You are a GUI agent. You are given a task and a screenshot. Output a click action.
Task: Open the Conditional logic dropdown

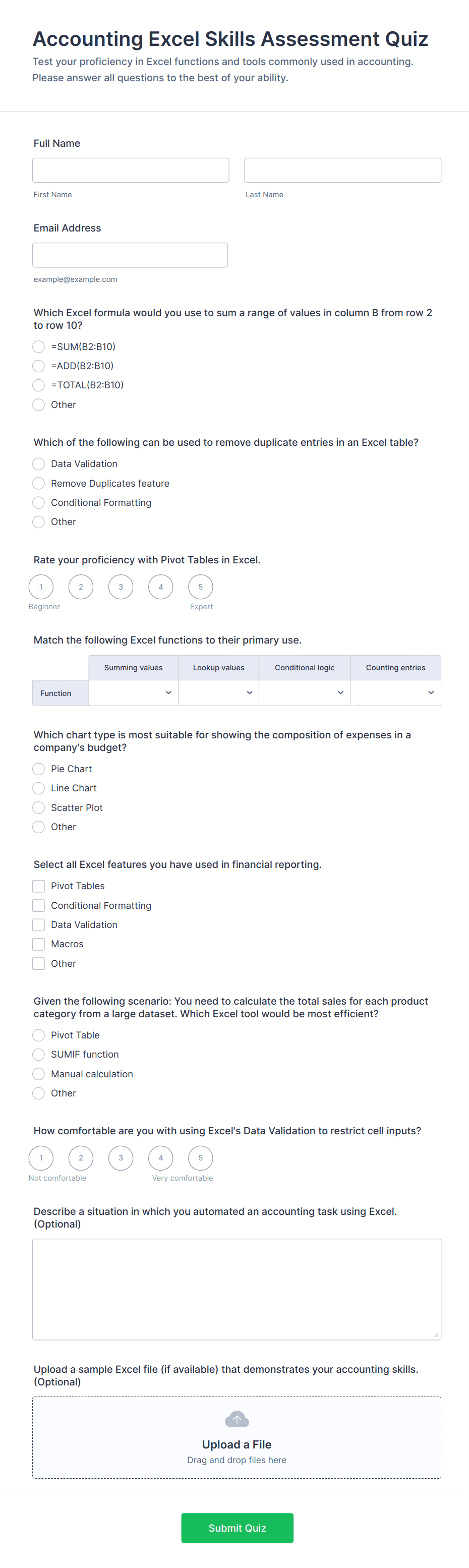tap(304, 692)
